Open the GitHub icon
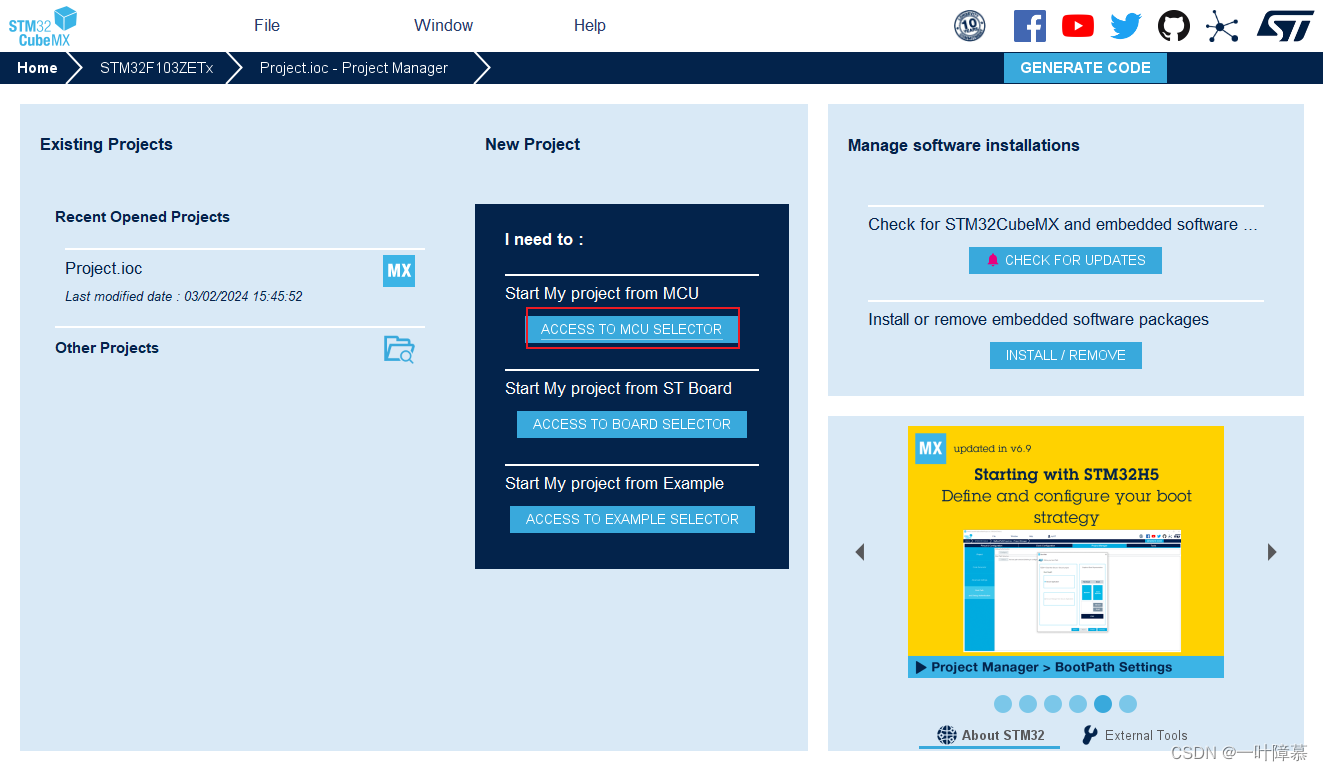The image size is (1323, 771). pyautogui.click(x=1174, y=26)
